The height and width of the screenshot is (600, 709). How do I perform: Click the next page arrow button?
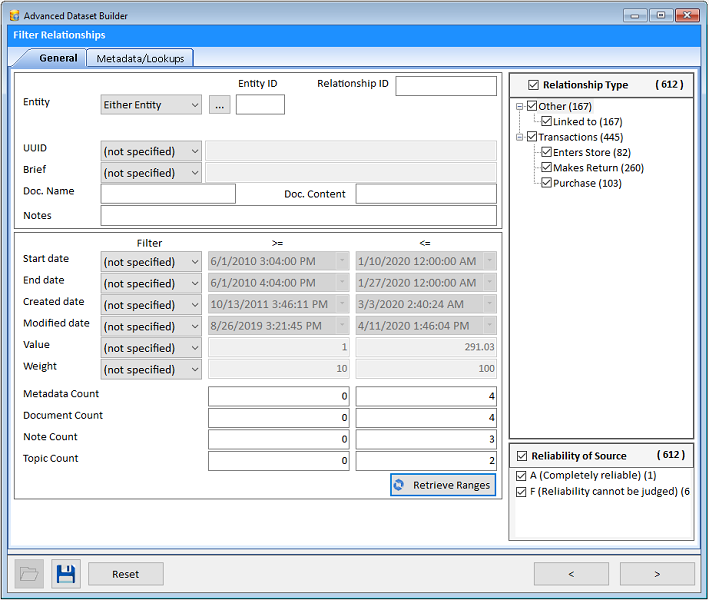click(x=657, y=574)
